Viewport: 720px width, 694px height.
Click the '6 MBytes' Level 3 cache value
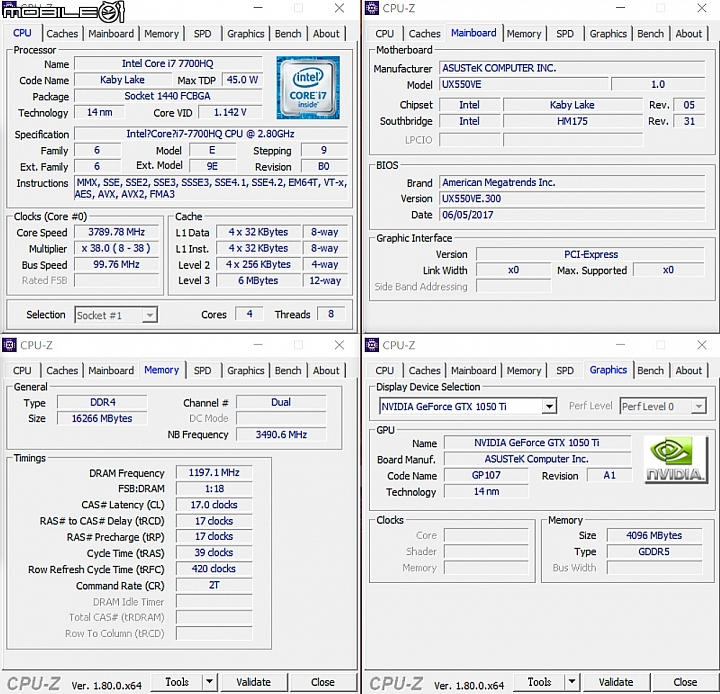tap(259, 280)
